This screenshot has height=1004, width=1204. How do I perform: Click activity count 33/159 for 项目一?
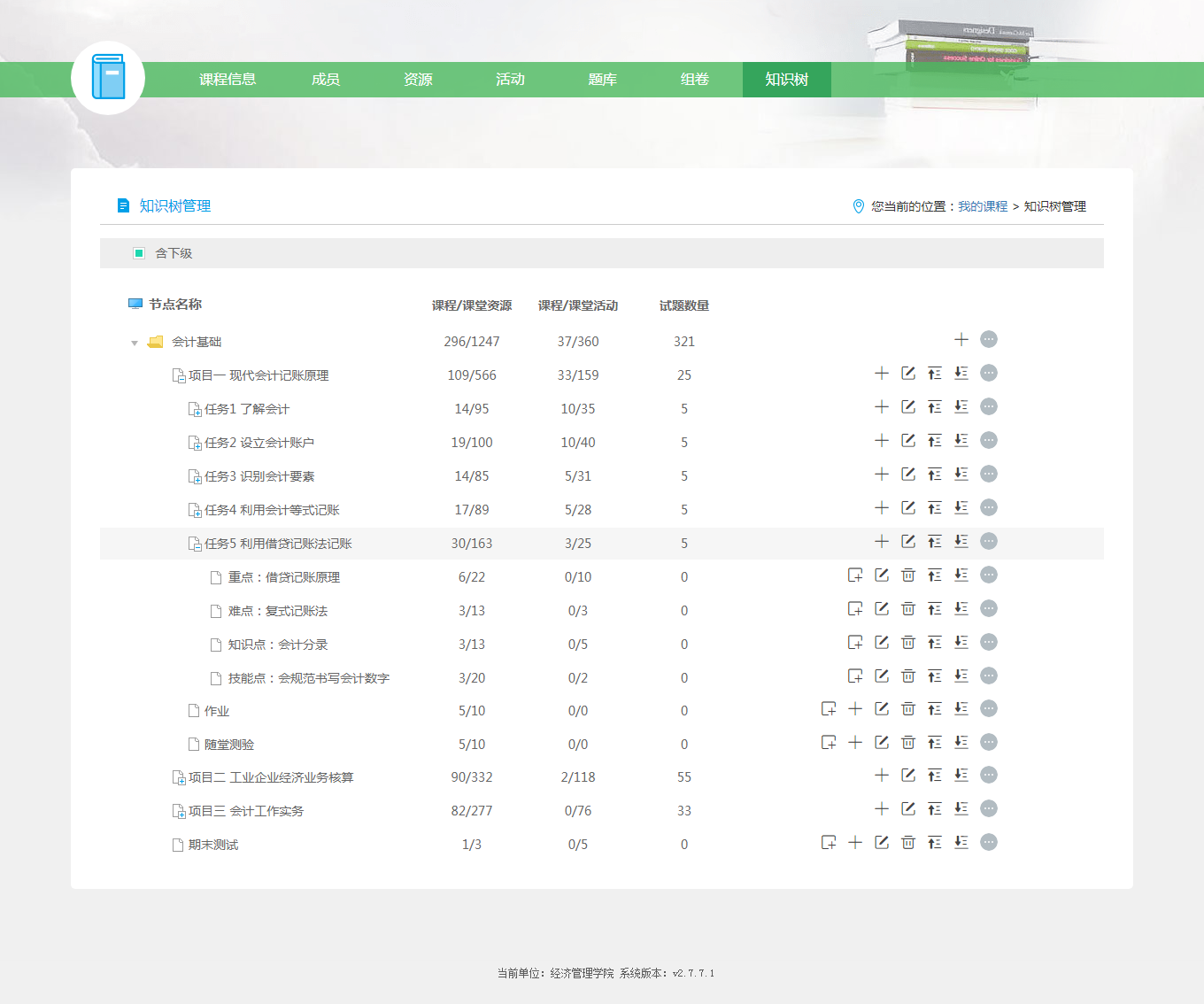point(578,375)
